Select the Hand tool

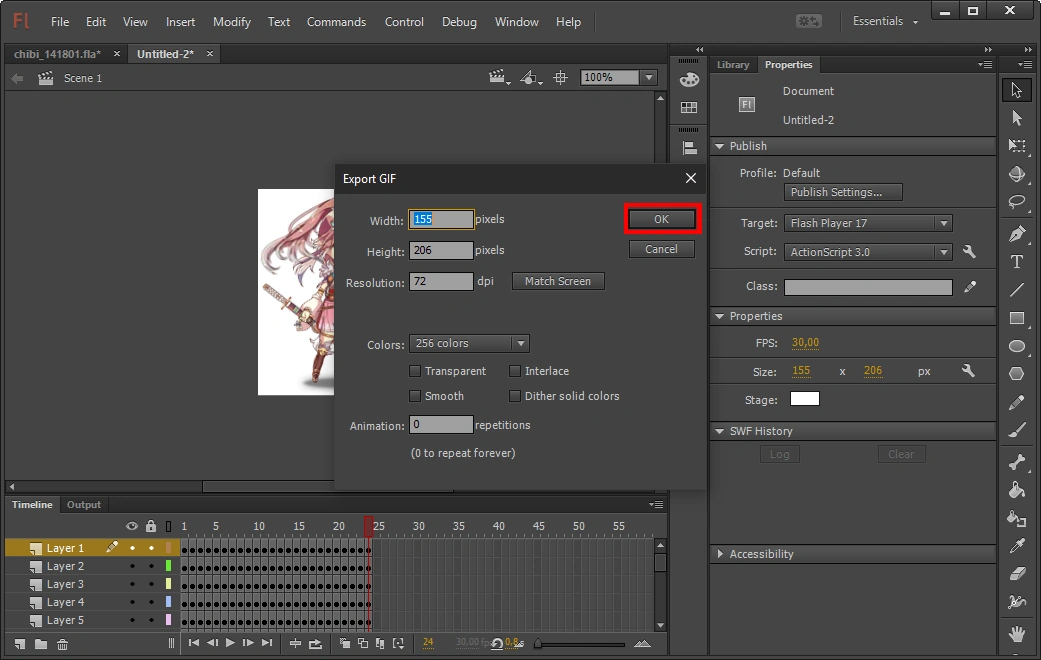(x=1017, y=633)
